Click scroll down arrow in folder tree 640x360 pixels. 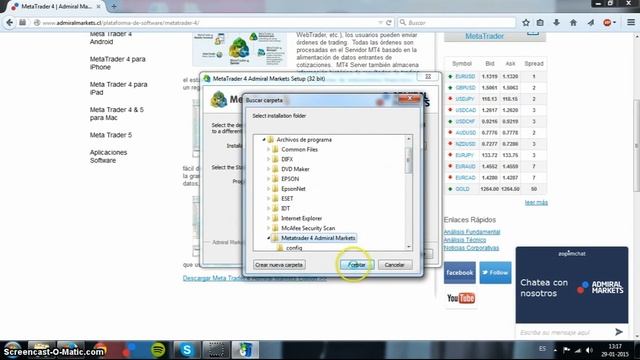[409, 247]
